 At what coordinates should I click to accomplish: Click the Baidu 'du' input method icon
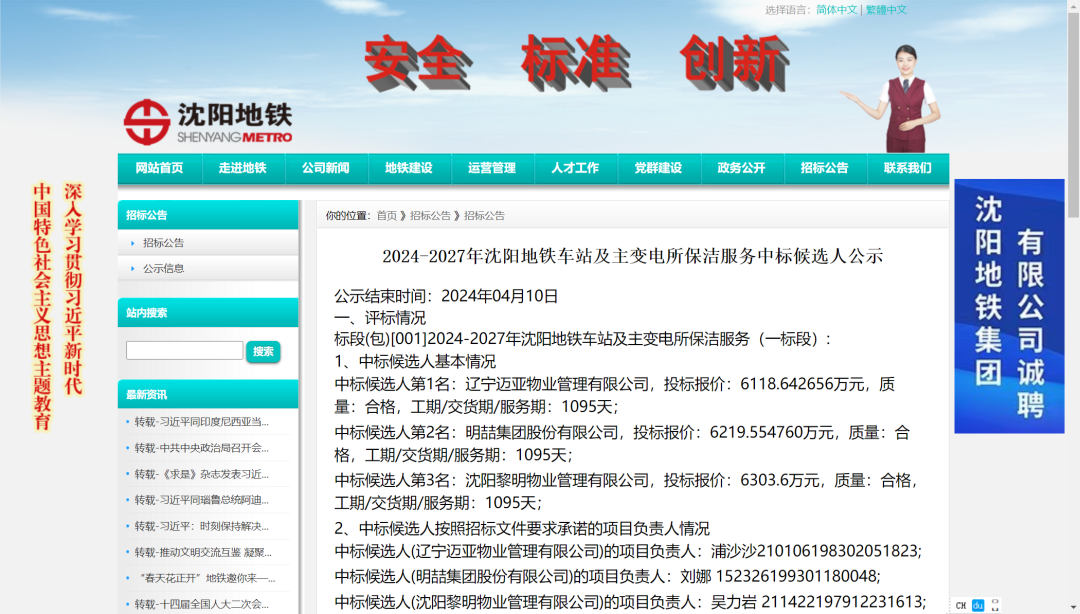[977, 606]
